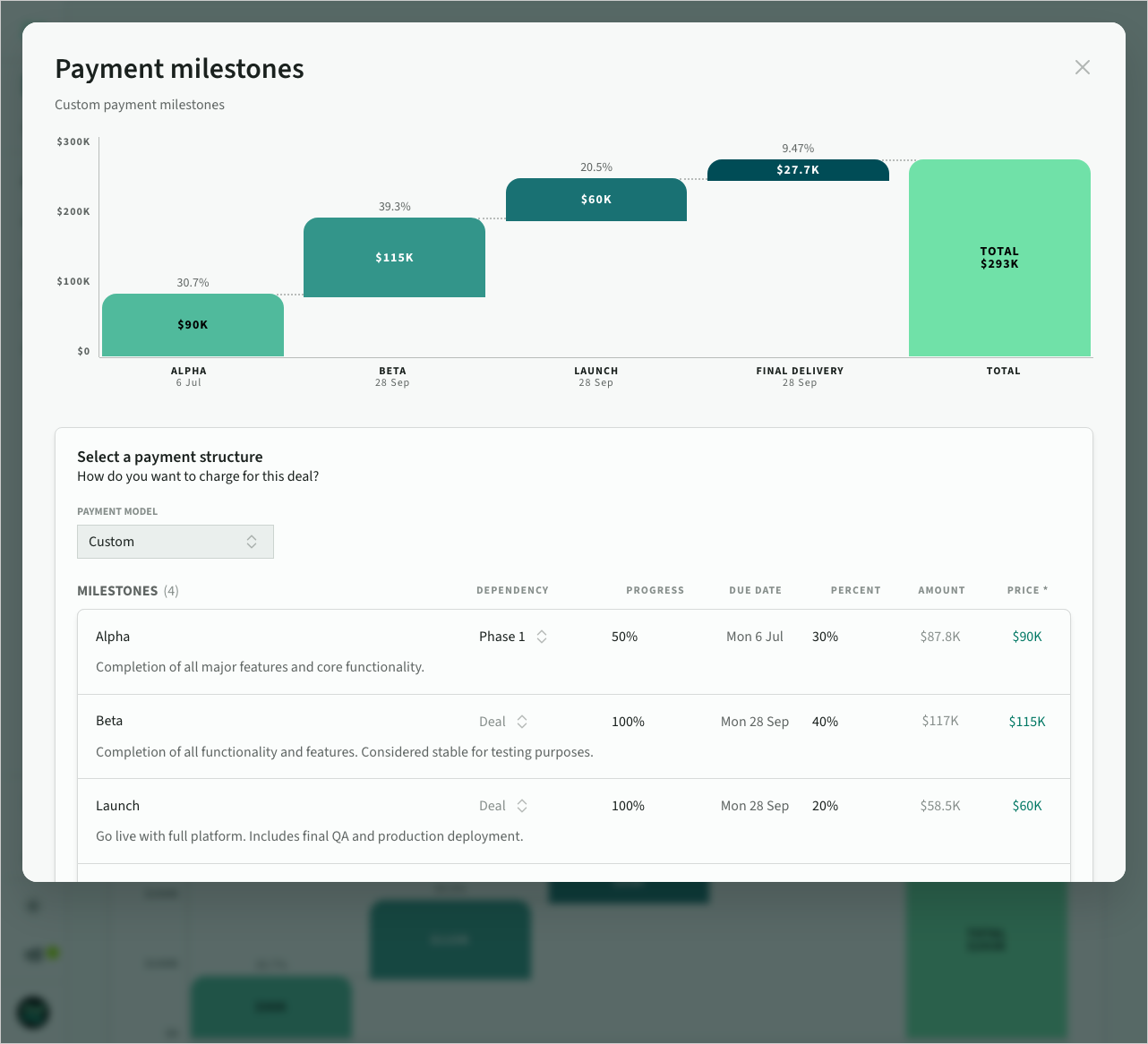This screenshot has height=1044, width=1148.
Task: Click the Alpha $90K bar in chart
Action: tap(193, 325)
